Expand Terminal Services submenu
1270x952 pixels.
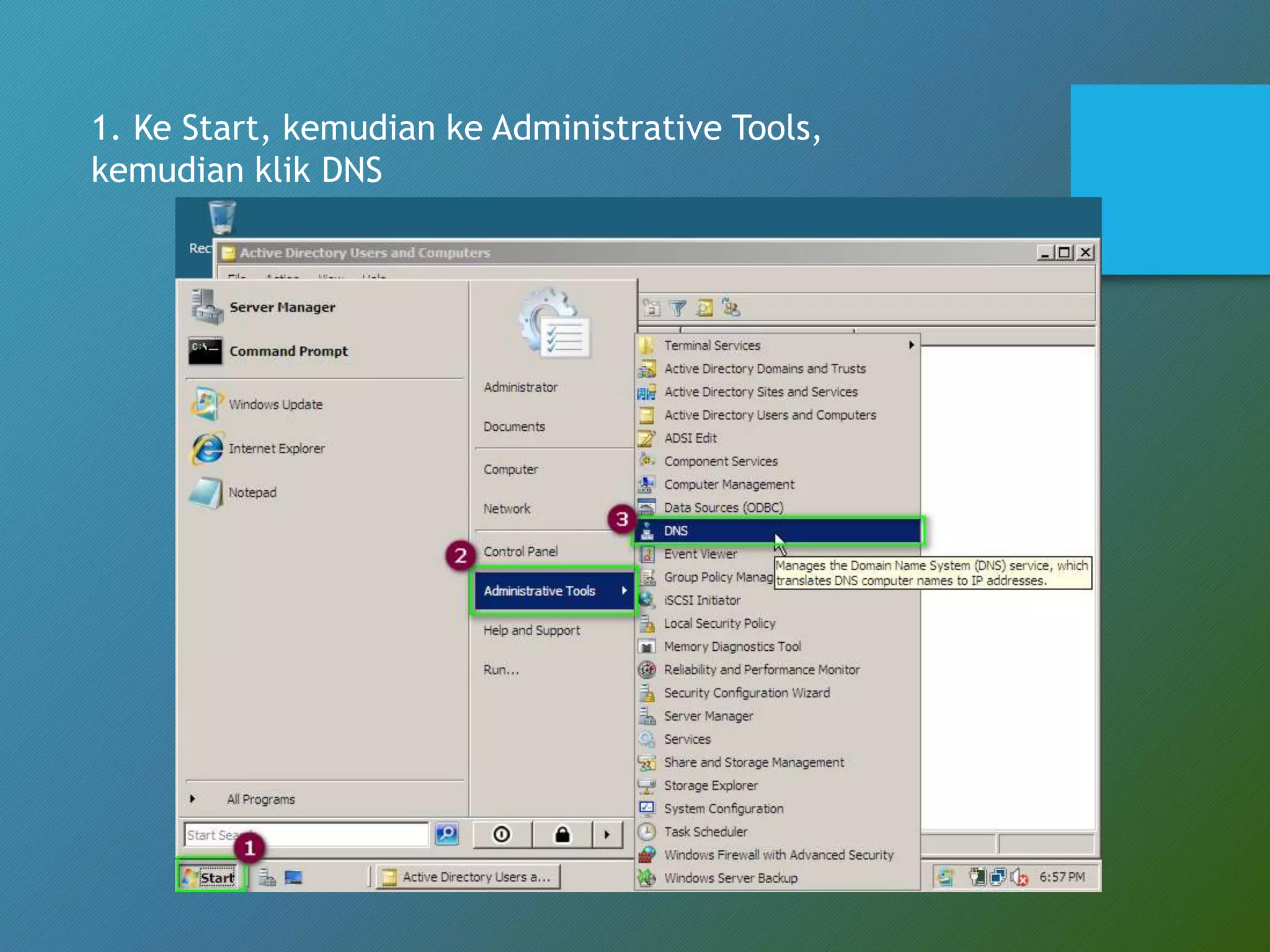click(x=777, y=345)
